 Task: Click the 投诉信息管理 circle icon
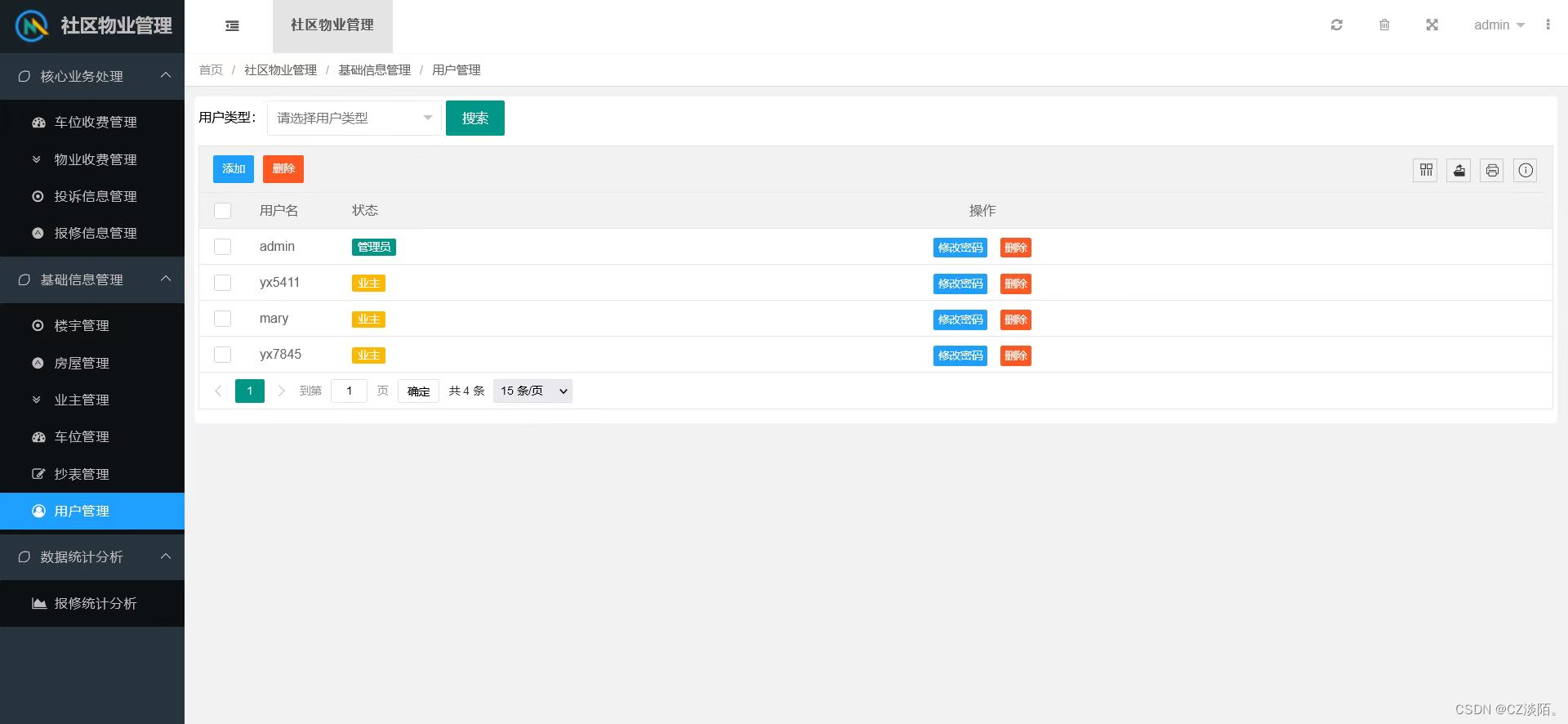click(38, 196)
